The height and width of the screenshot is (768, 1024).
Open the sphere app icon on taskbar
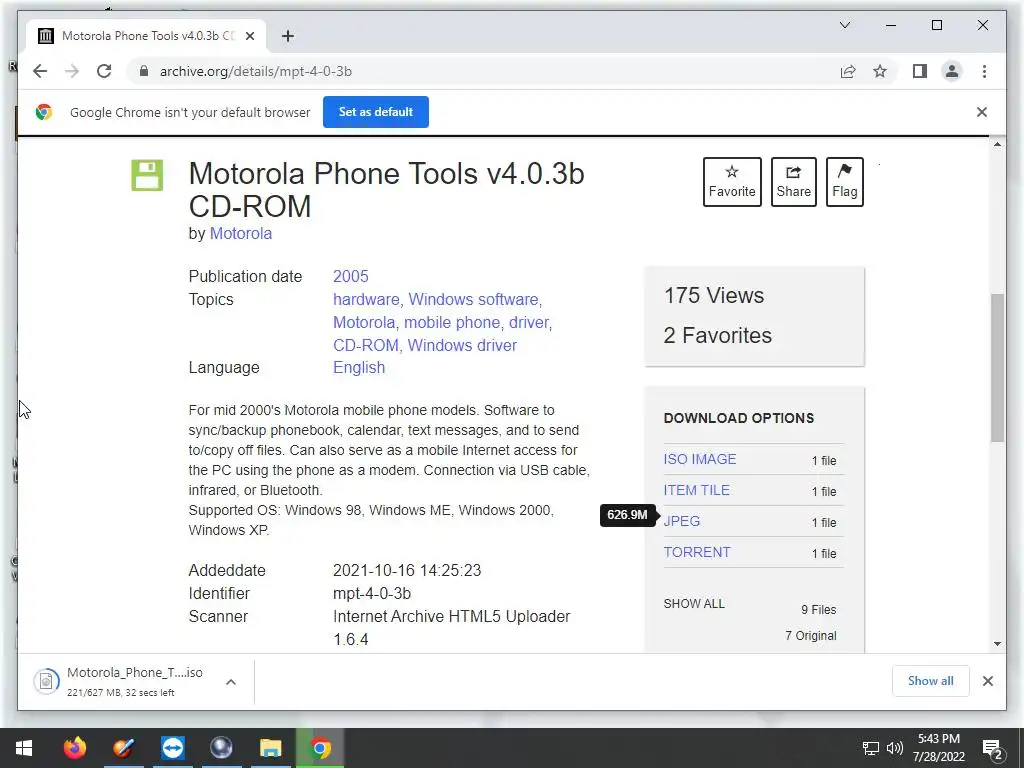coord(221,748)
